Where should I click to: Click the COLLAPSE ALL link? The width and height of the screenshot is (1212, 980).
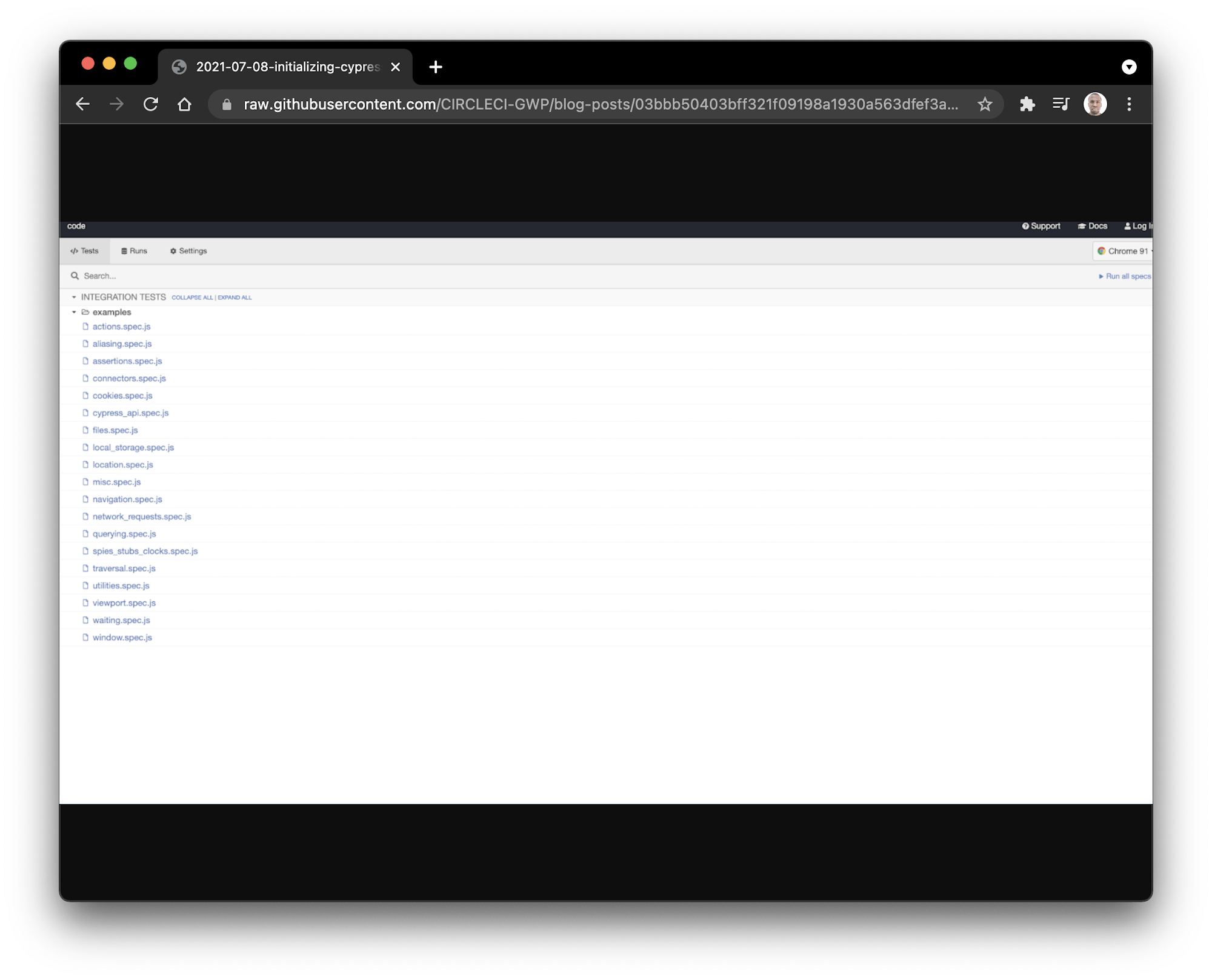(x=192, y=298)
